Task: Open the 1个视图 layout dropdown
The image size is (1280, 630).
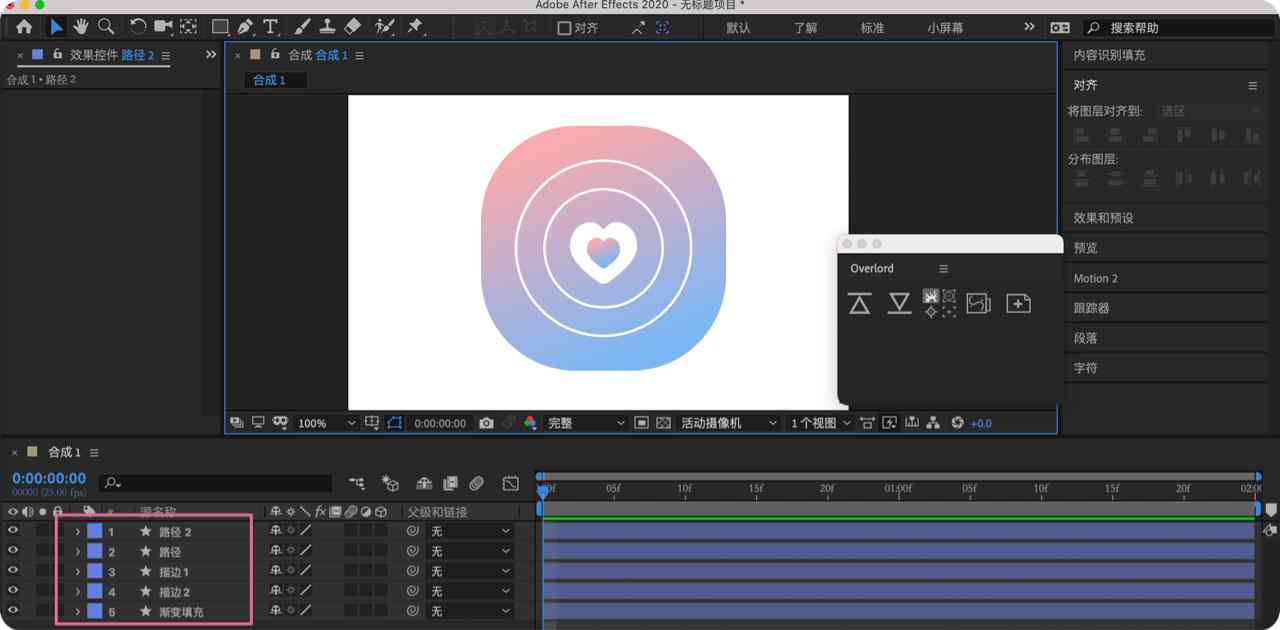Action: click(819, 423)
